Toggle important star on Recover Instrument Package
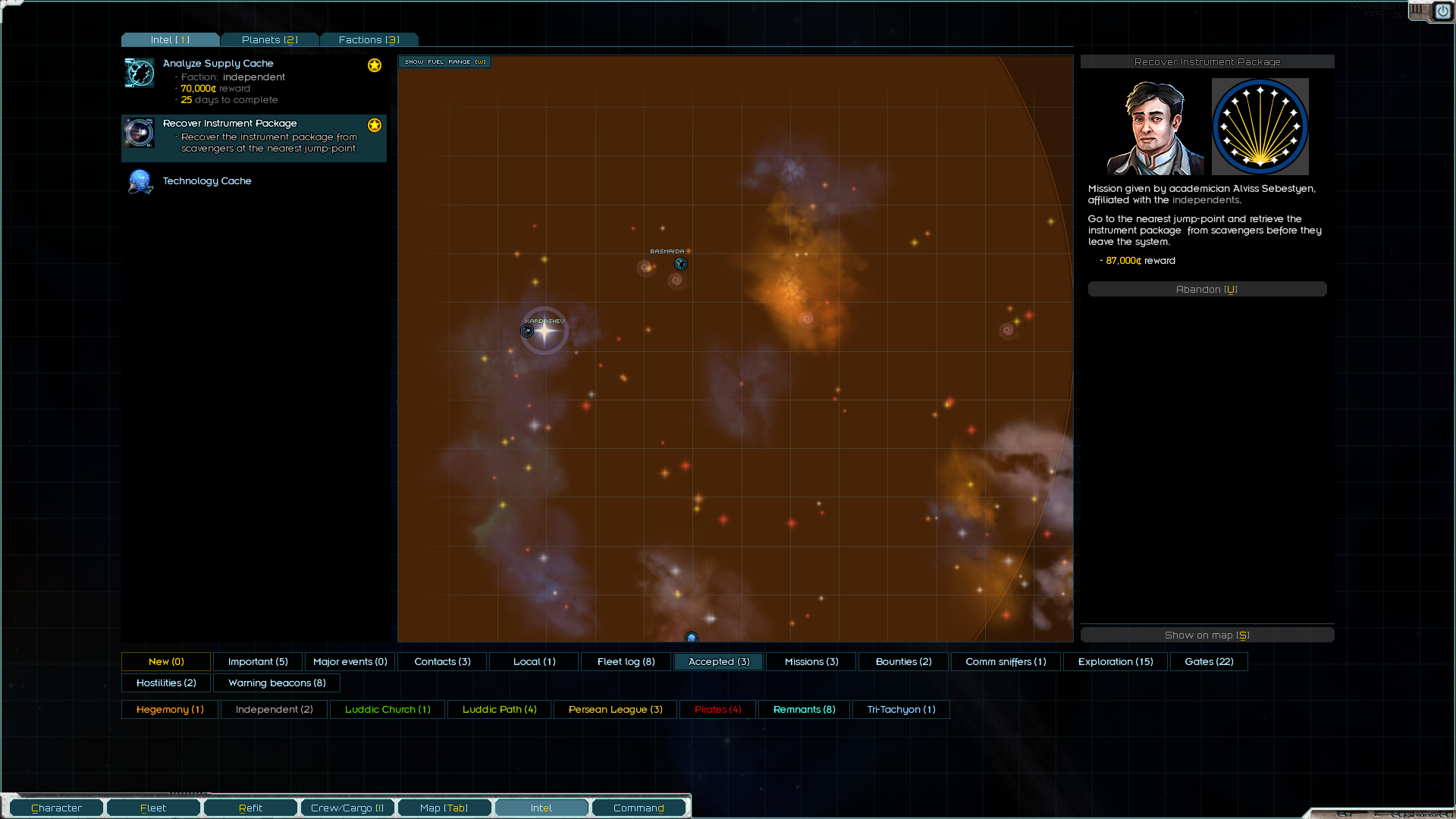The image size is (1456, 819). click(375, 125)
